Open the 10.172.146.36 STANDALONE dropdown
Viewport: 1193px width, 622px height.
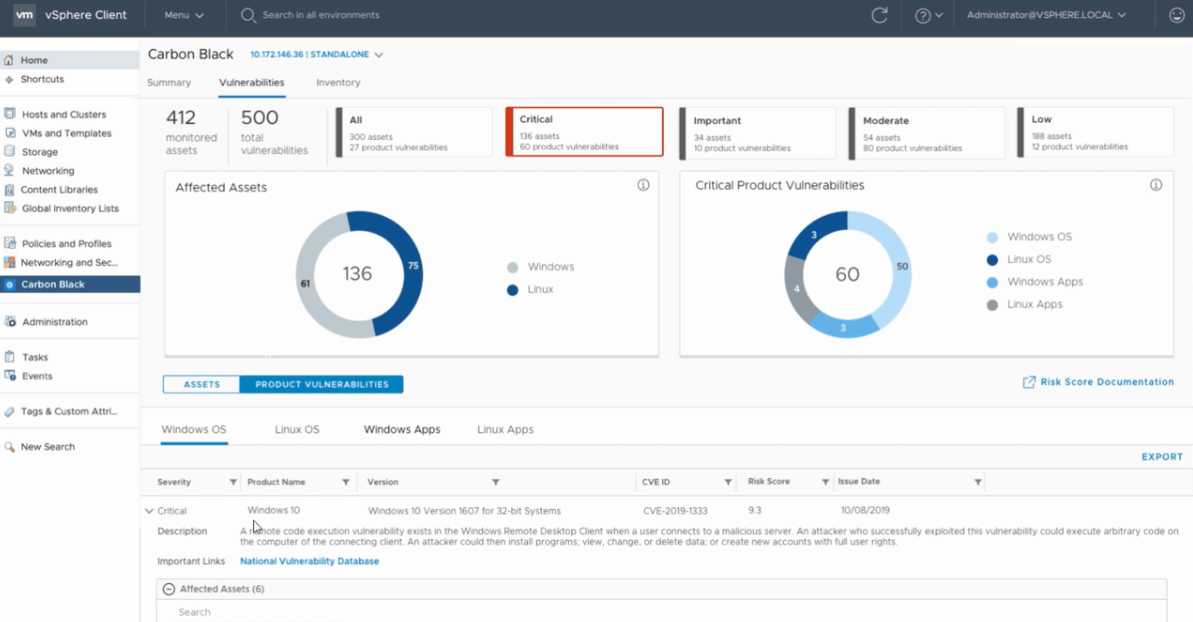pos(317,55)
